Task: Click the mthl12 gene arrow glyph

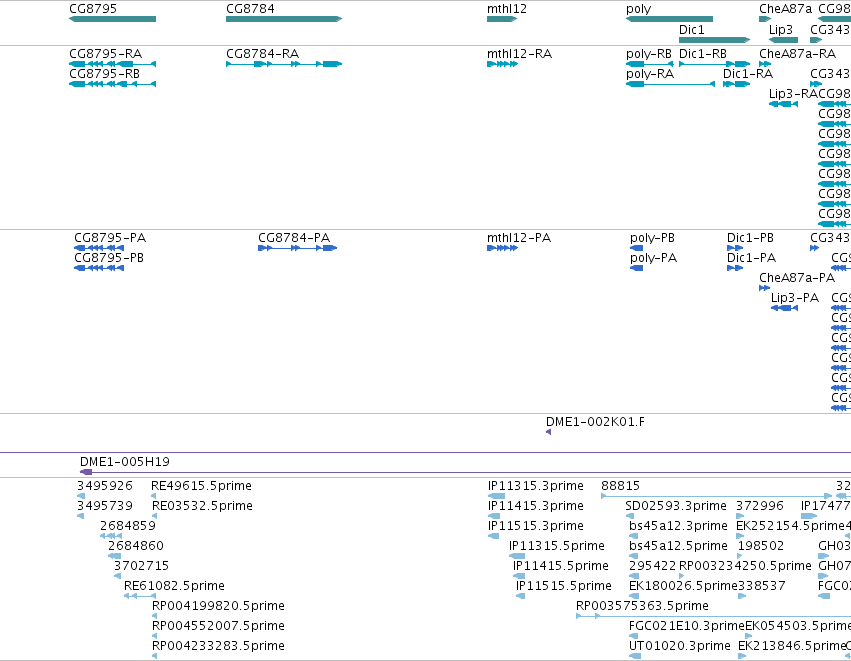Action: [502, 19]
